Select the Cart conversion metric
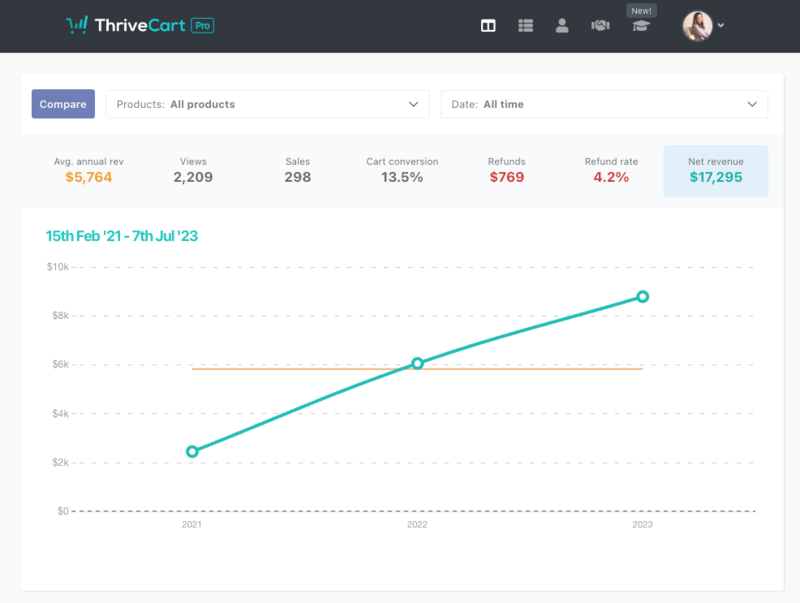The image size is (800, 603). 402,171
